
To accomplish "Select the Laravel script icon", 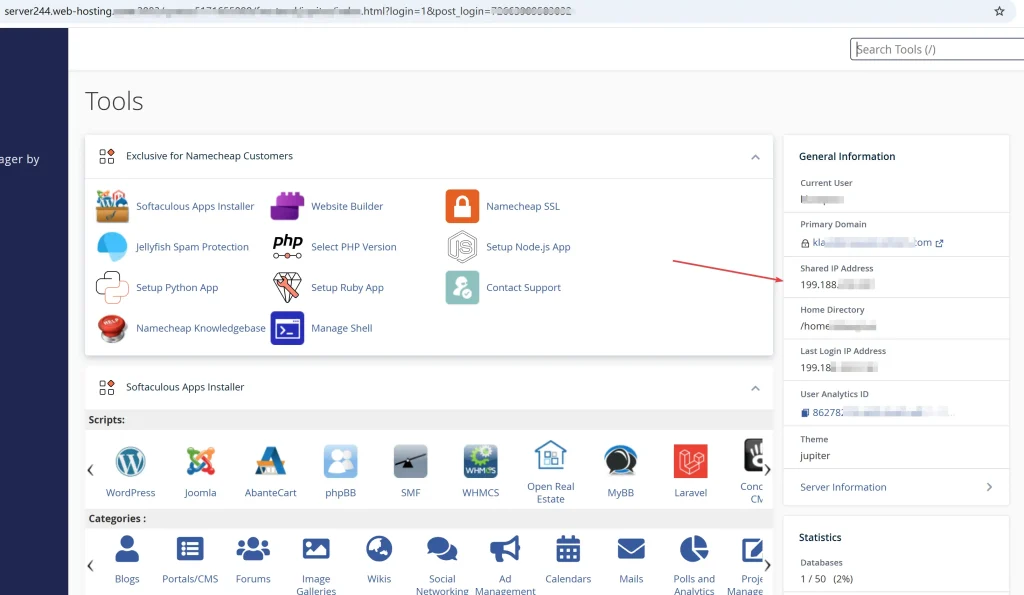I will pyautogui.click(x=690, y=462).
